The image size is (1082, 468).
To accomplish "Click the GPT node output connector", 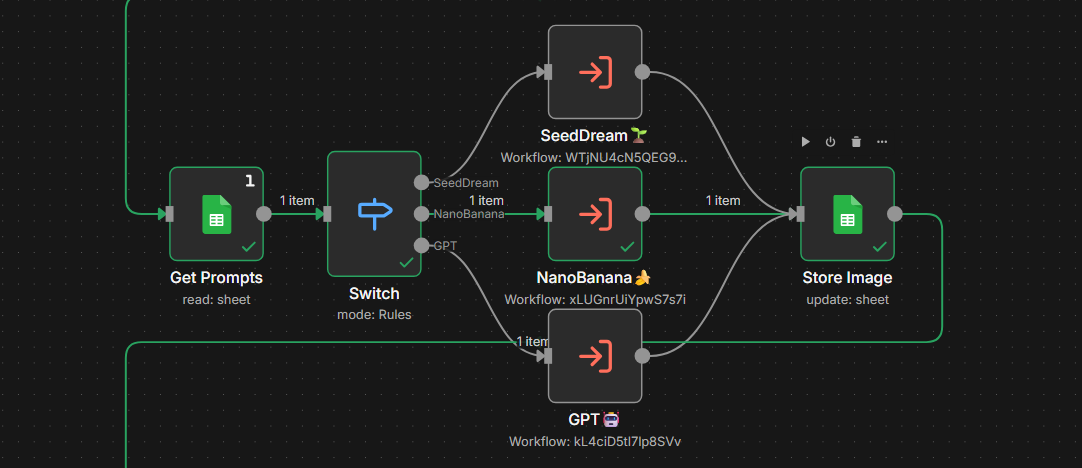I will (642, 355).
